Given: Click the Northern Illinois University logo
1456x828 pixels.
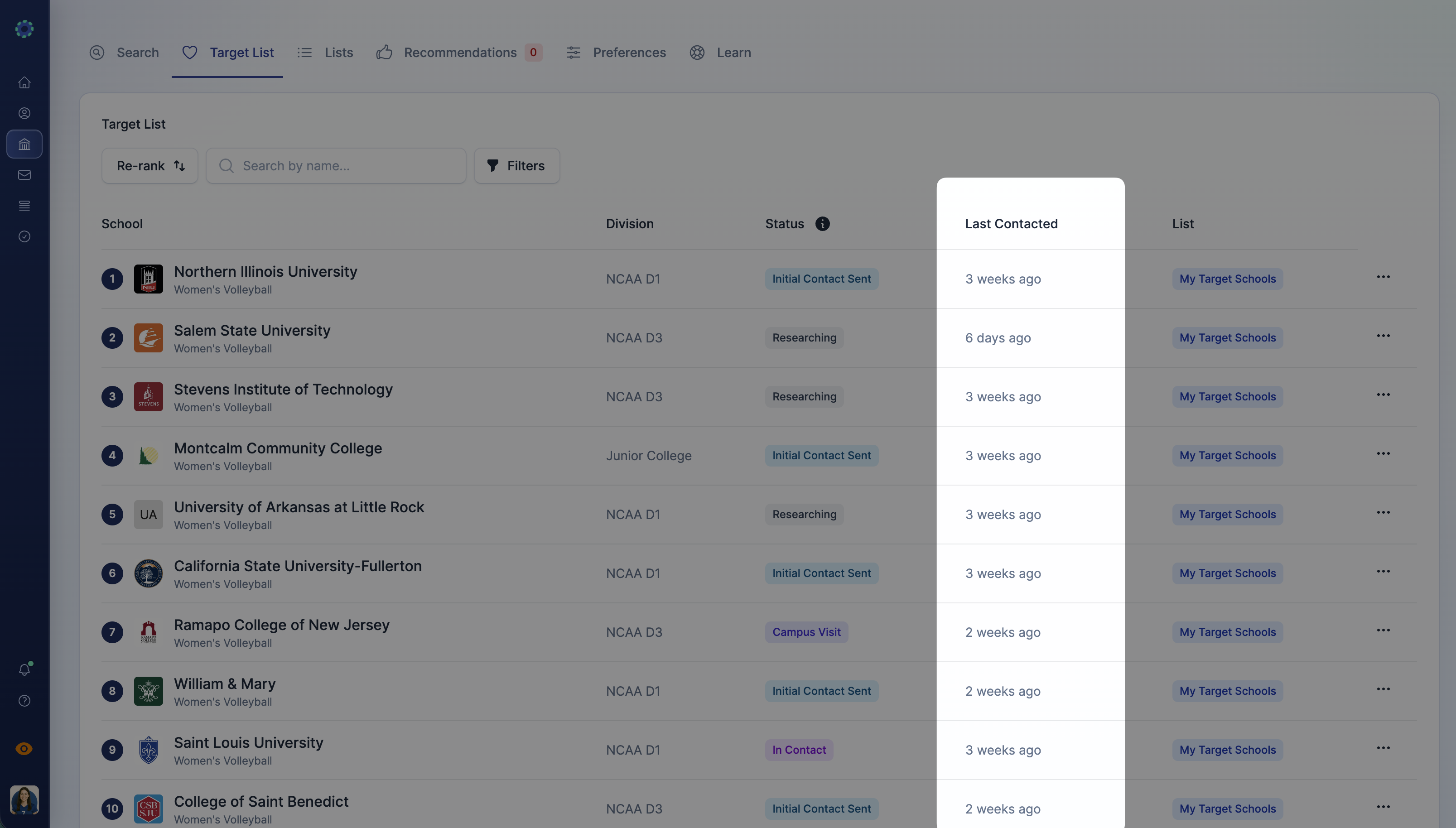Looking at the screenshot, I should point(149,279).
